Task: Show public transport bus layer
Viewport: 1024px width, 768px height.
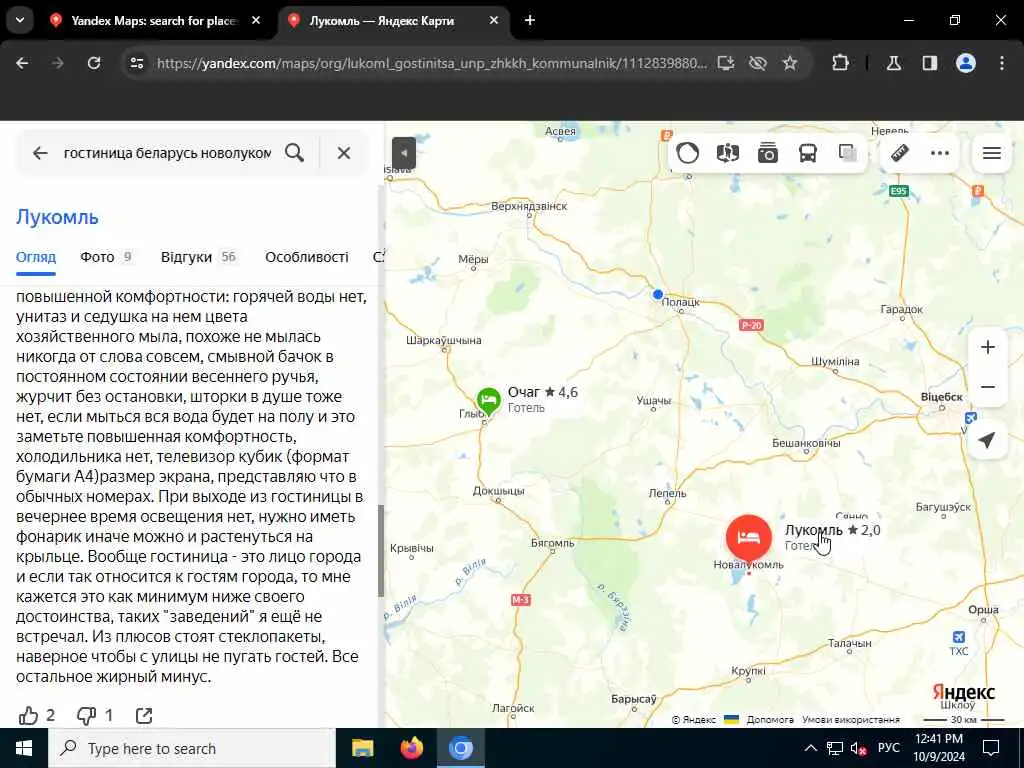Action: [808, 153]
